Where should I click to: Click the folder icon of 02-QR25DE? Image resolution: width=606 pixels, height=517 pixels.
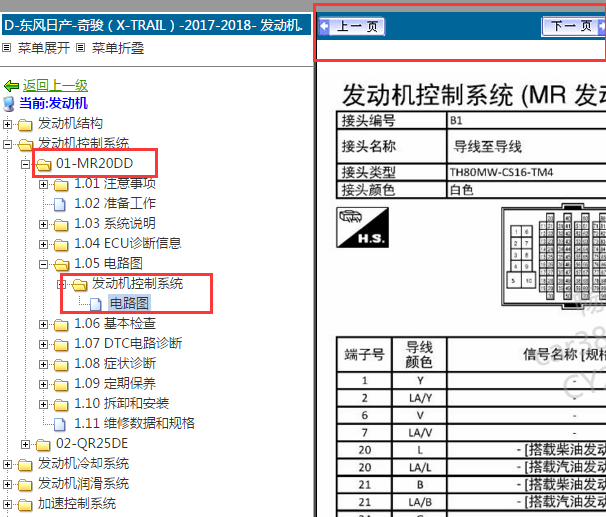pyautogui.click(x=43, y=445)
